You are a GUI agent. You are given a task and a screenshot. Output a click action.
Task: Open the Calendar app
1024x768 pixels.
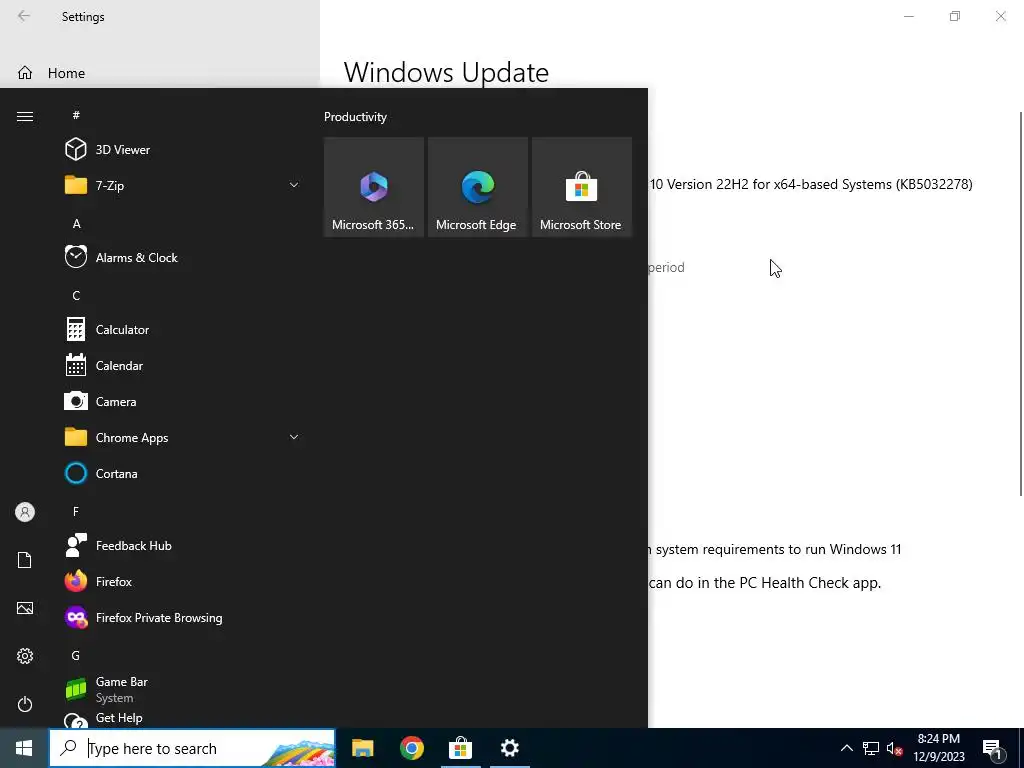pos(183,366)
